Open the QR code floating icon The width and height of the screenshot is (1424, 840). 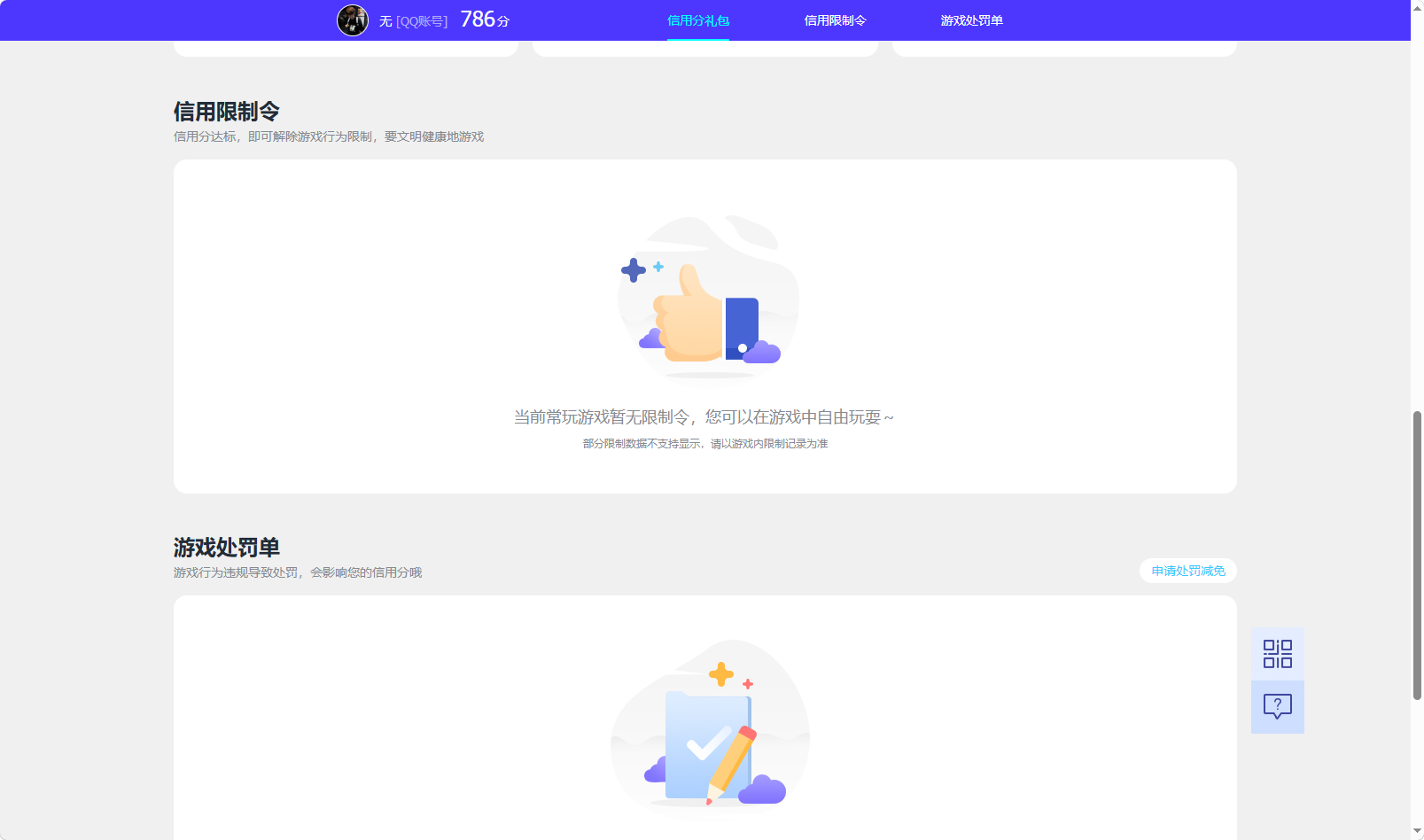pos(1277,654)
